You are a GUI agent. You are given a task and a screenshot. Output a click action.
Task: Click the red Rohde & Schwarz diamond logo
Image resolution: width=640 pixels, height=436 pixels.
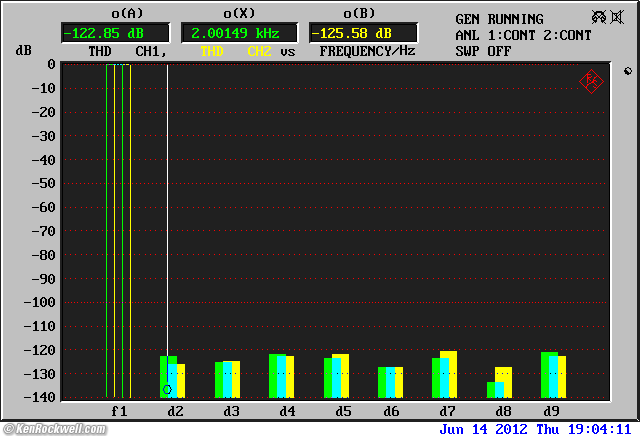click(x=591, y=81)
